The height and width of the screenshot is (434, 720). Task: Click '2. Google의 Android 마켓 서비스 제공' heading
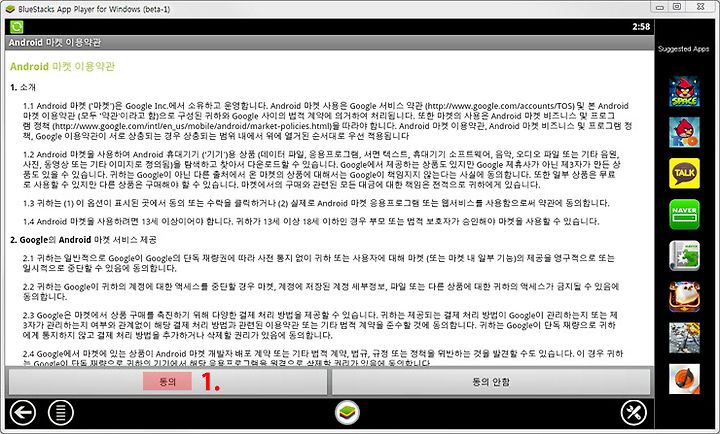click(83, 240)
